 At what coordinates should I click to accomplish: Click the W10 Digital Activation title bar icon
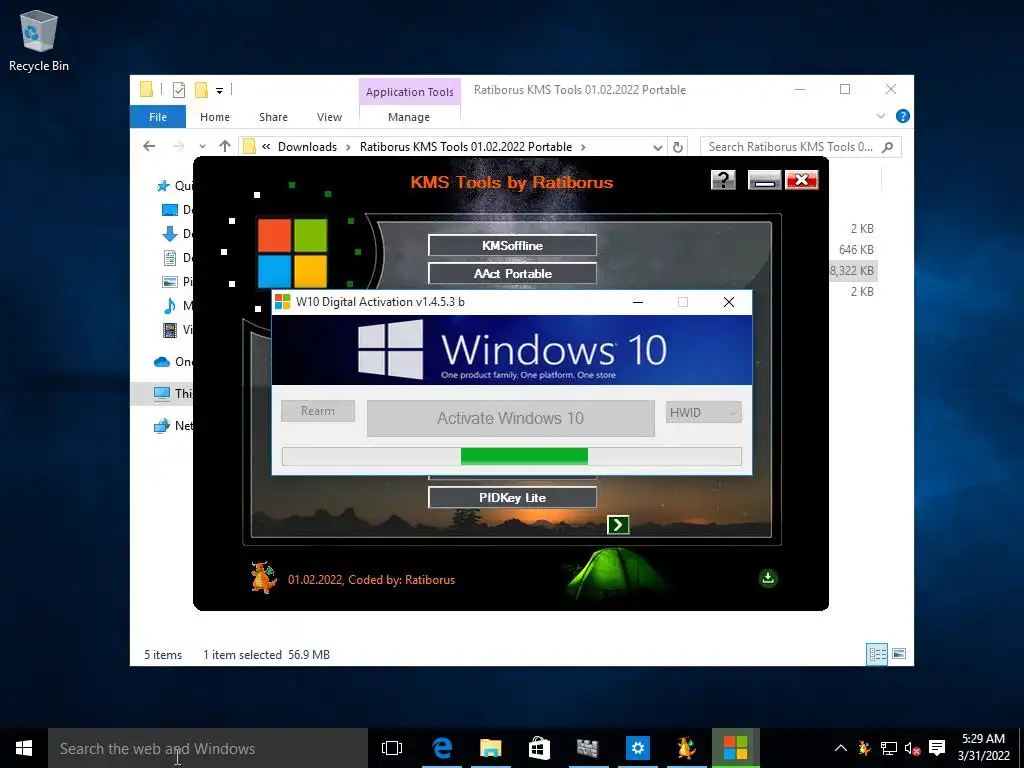(283, 302)
